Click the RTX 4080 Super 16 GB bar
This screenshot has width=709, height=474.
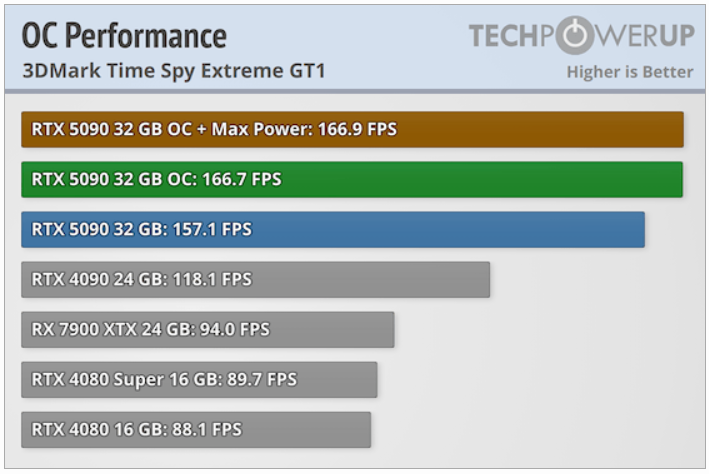pos(199,379)
